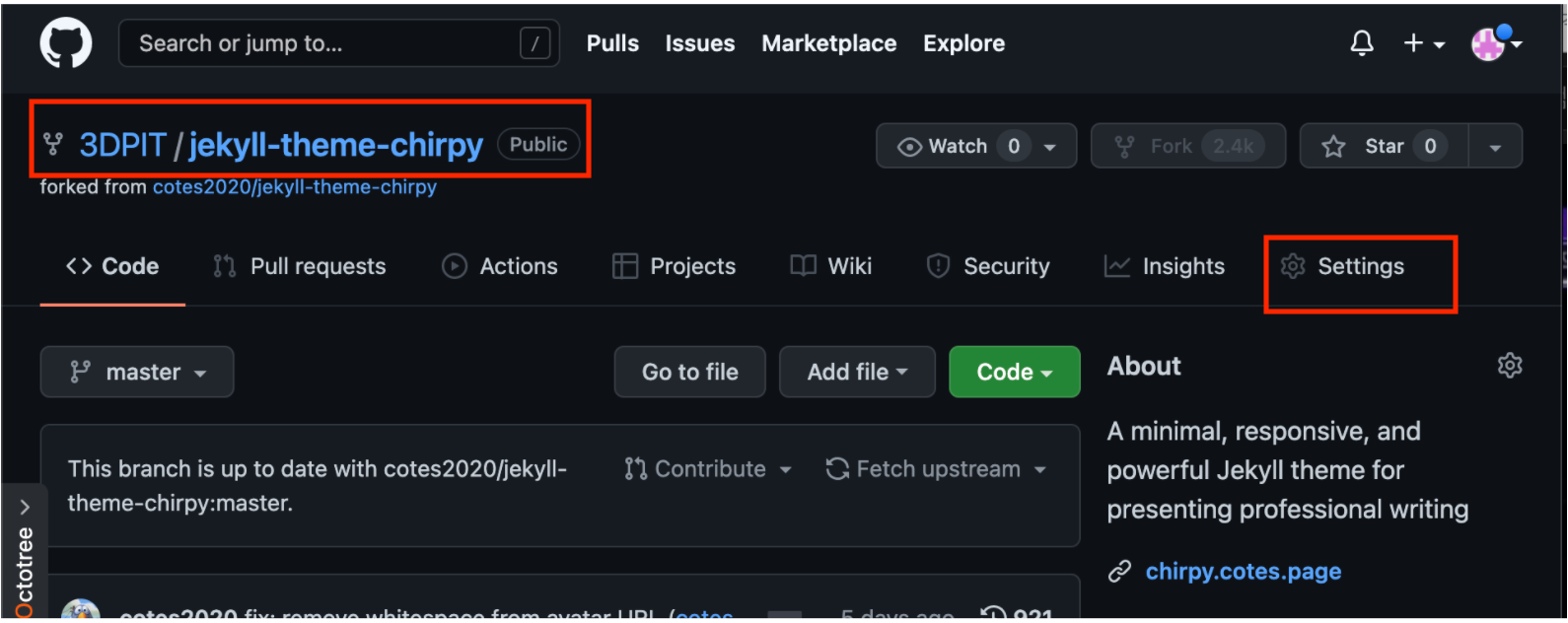Screen dimensions: 1568x623
Task: Click the Security shield icon
Action: (939, 266)
